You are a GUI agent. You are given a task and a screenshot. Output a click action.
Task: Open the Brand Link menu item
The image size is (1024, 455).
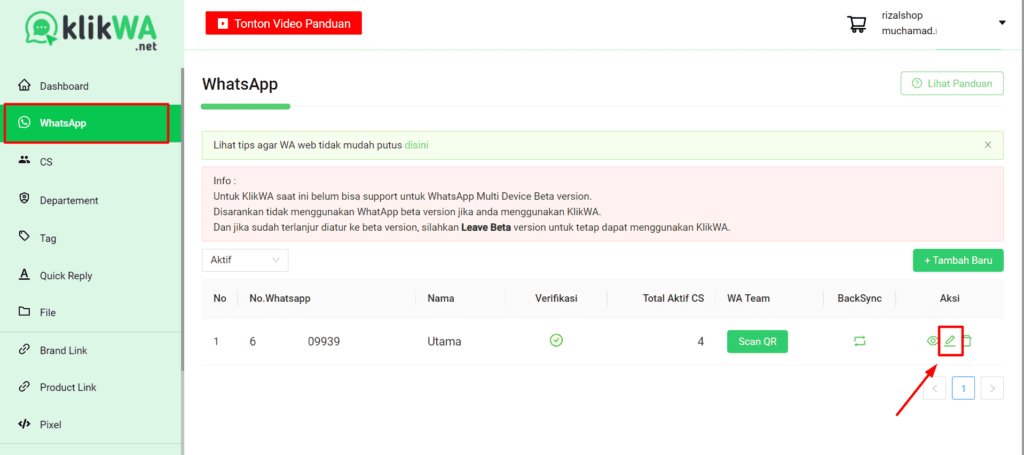tap(63, 351)
